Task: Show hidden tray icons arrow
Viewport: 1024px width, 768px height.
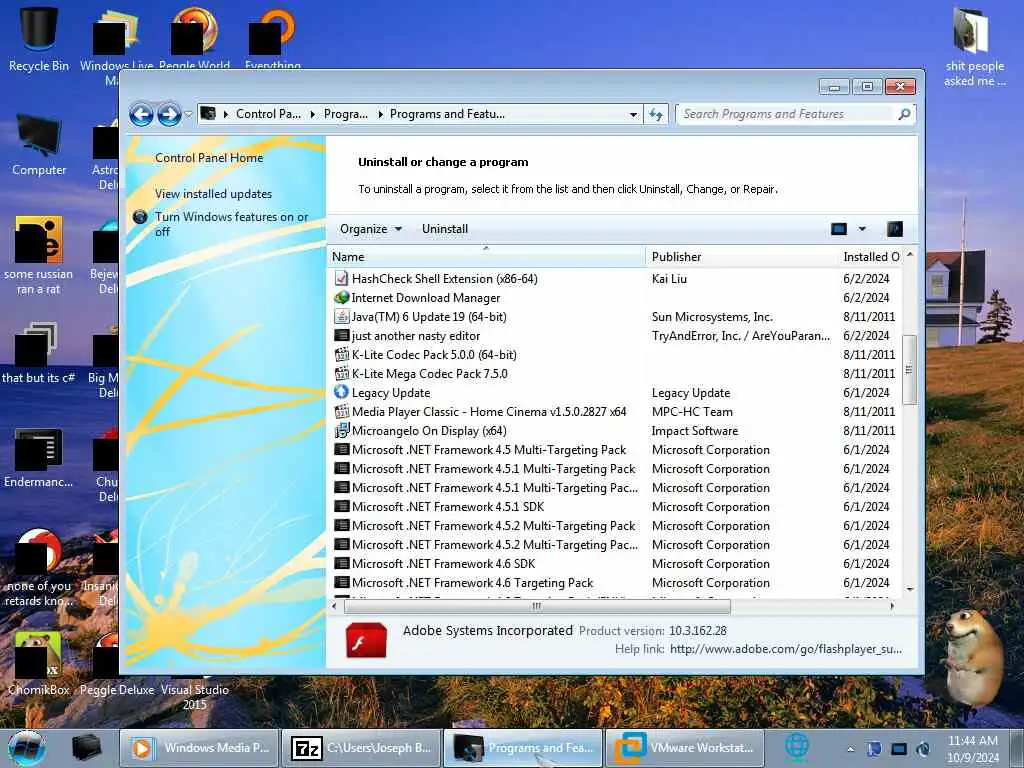Action: click(850, 750)
